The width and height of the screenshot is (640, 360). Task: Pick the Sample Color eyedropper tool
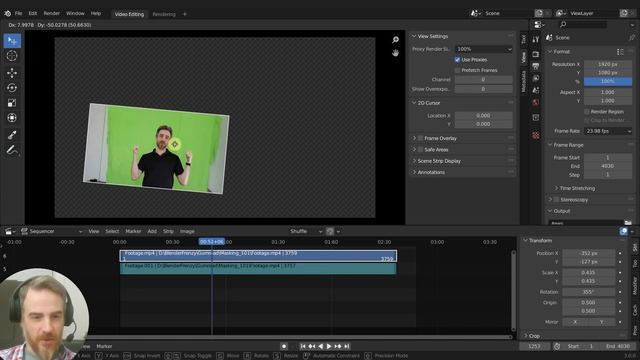(x=12, y=135)
